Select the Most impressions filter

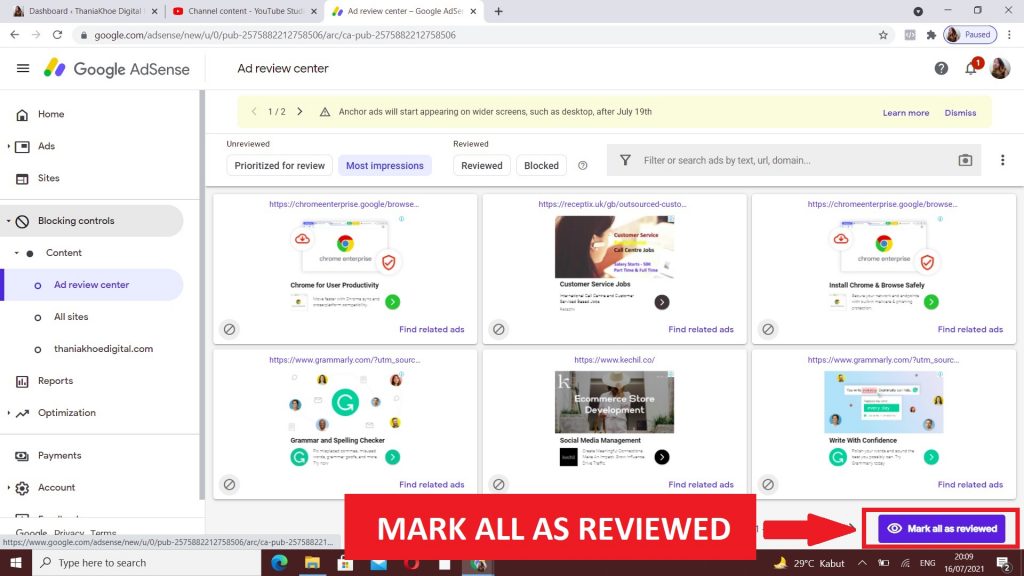coord(384,165)
